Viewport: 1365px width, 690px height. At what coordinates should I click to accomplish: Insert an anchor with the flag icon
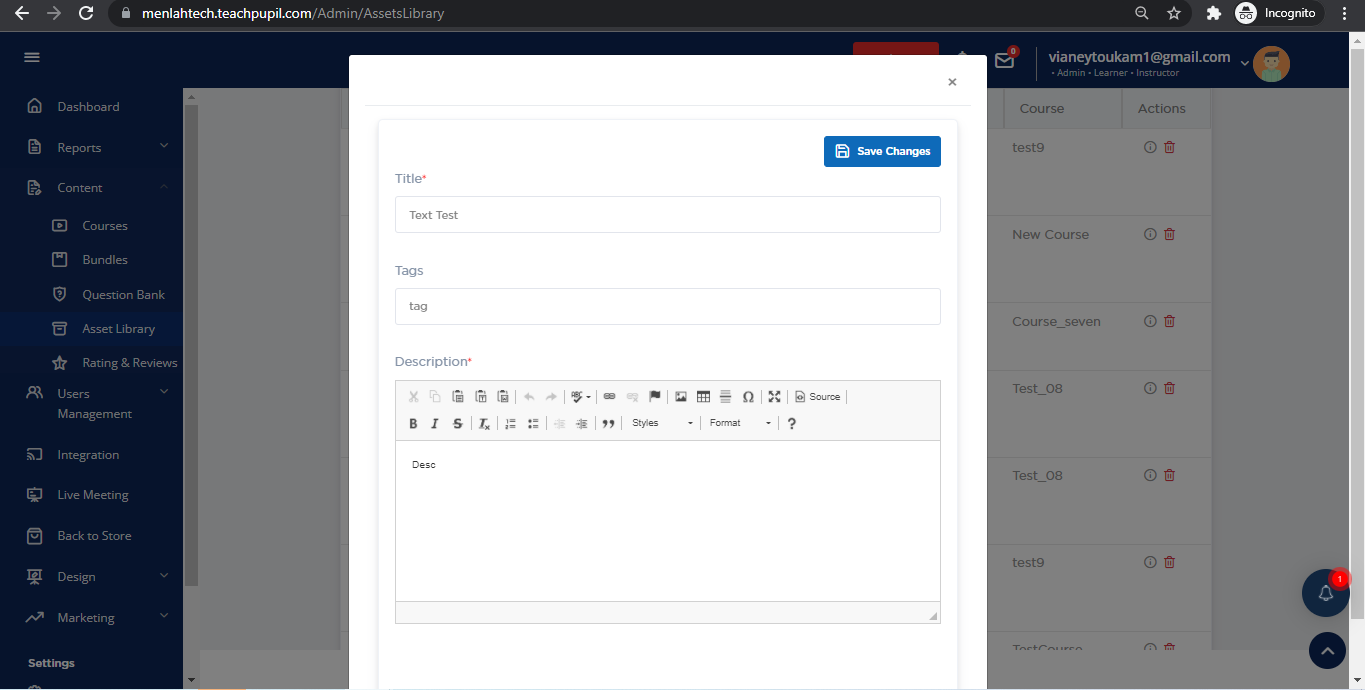pyautogui.click(x=655, y=397)
